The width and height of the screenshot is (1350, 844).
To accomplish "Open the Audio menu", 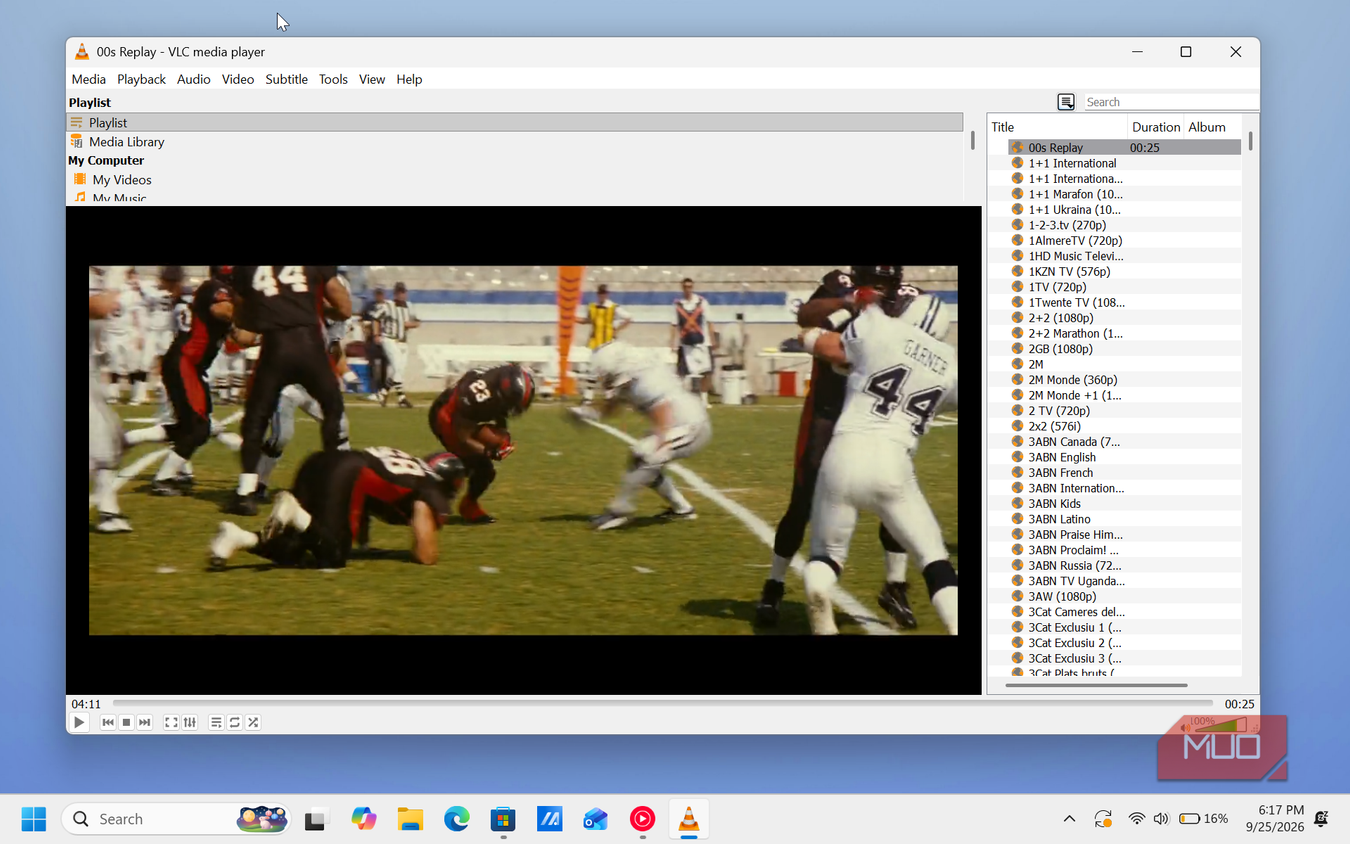I will tap(194, 79).
